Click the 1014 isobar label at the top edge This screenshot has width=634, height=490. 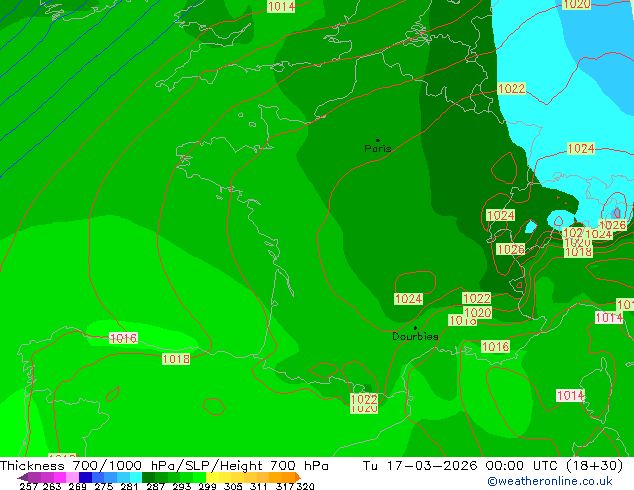click(281, 6)
